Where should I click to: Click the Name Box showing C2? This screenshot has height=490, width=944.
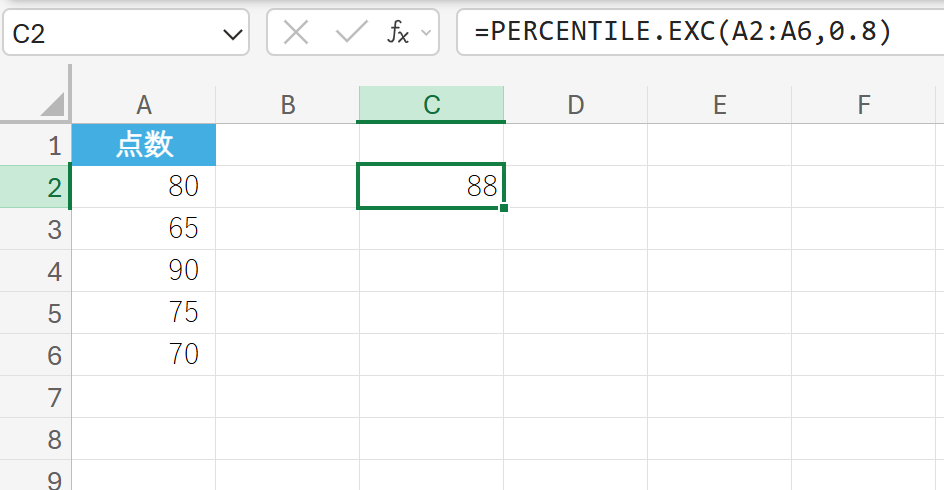(x=110, y=34)
